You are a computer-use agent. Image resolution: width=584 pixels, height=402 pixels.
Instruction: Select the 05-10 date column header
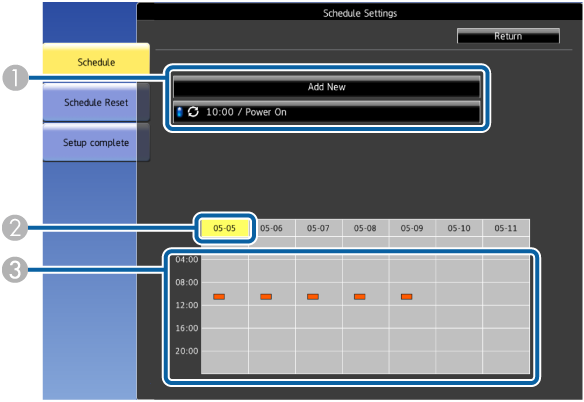pyautogui.click(x=459, y=228)
